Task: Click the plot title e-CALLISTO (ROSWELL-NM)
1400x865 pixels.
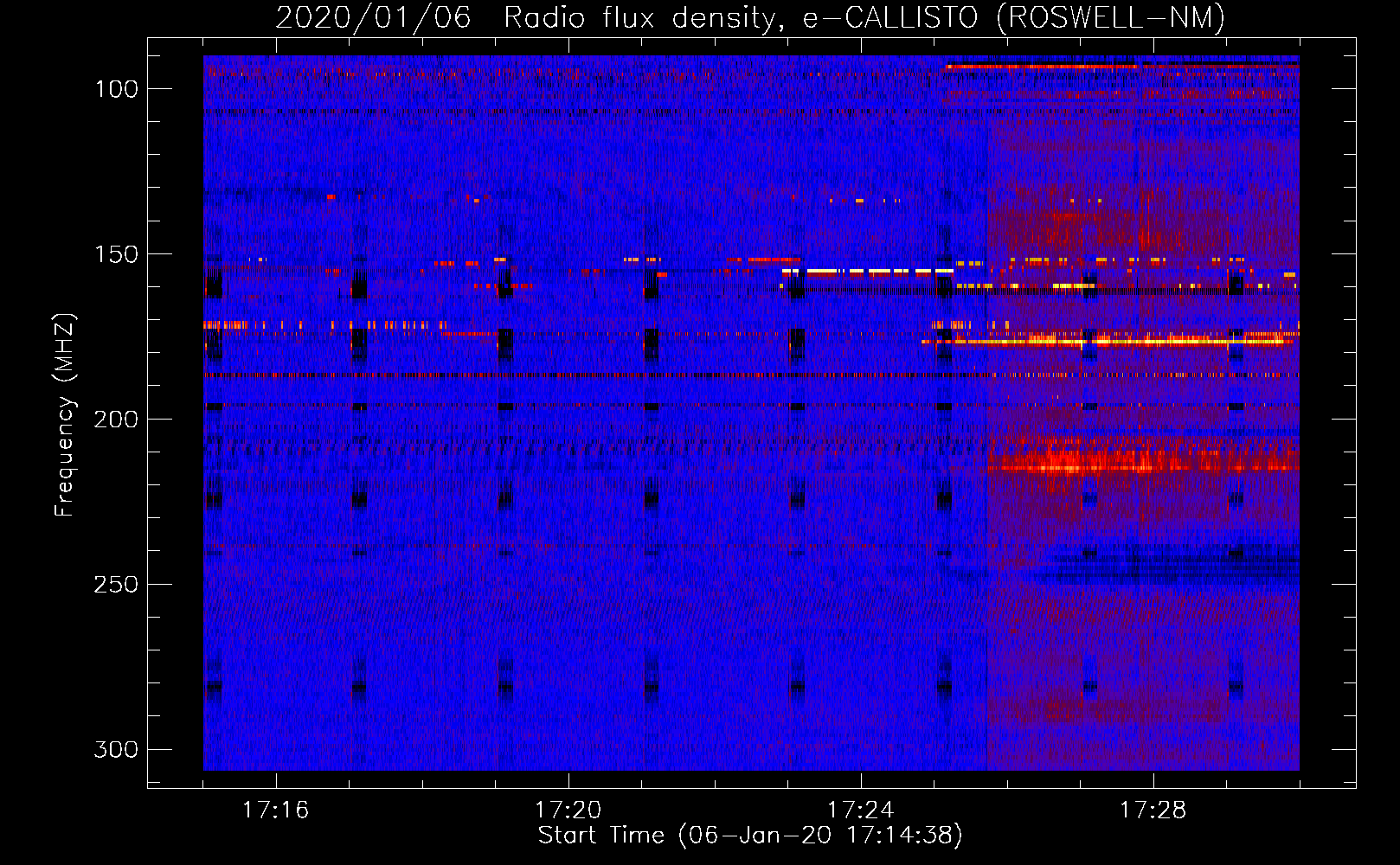Action: pyautogui.click(x=1014, y=17)
